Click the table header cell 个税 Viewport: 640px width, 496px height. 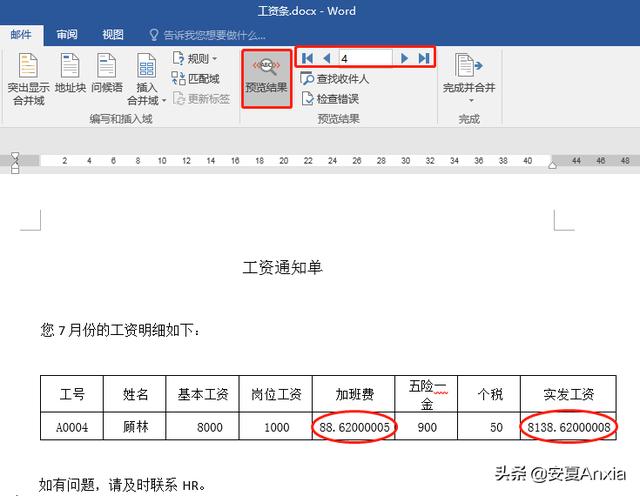(x=489, y=394)
